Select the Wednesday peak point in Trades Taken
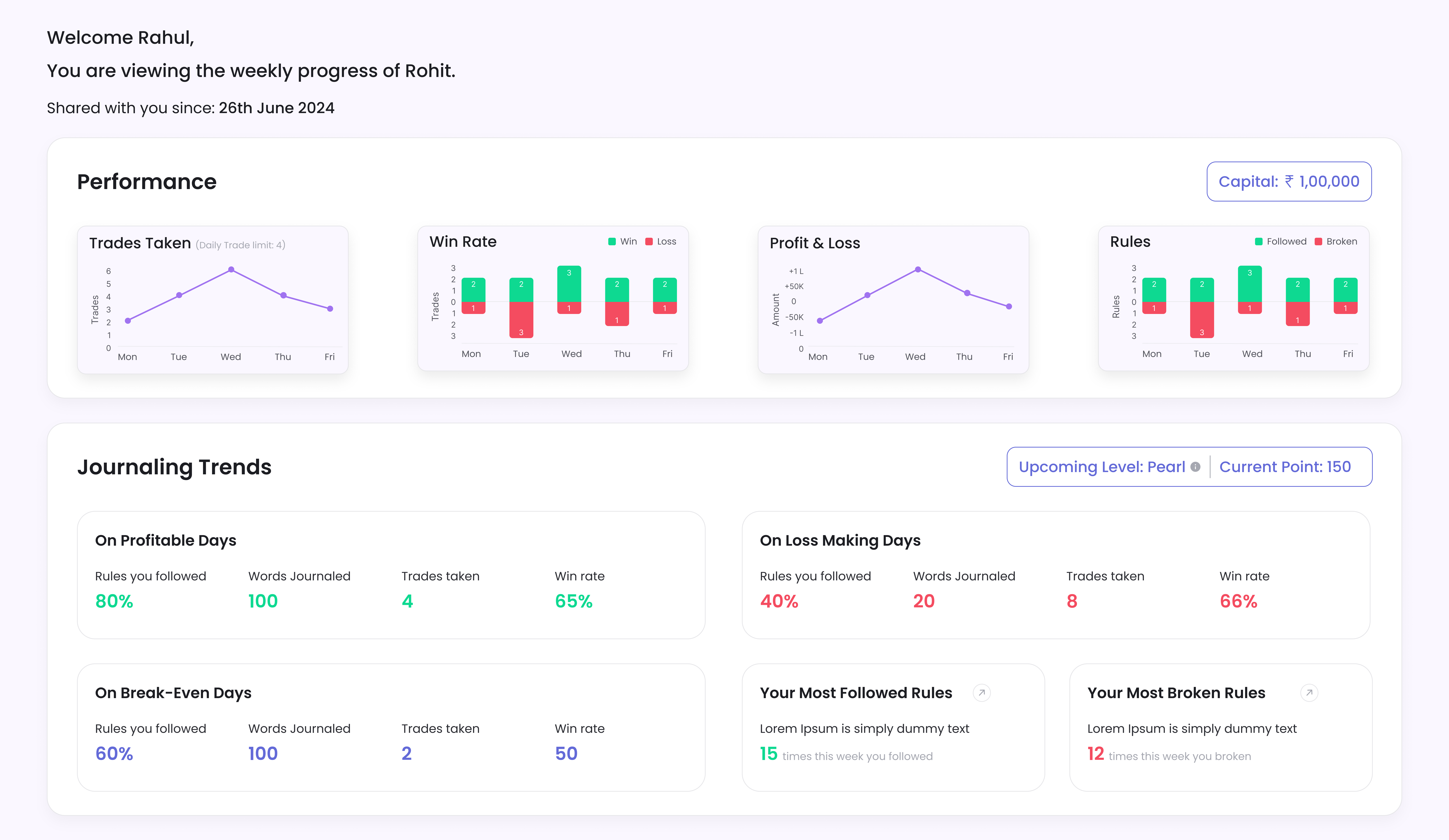This screenshot has width=1449, height=840. click(x=231, y=270)
